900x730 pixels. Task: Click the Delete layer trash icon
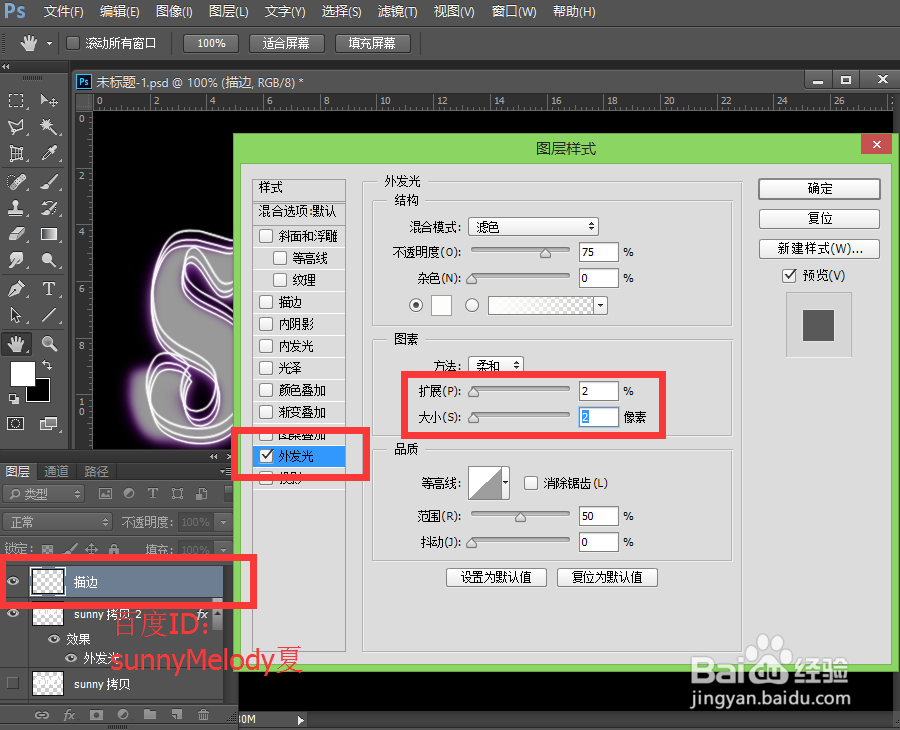[x=203, y=715]
